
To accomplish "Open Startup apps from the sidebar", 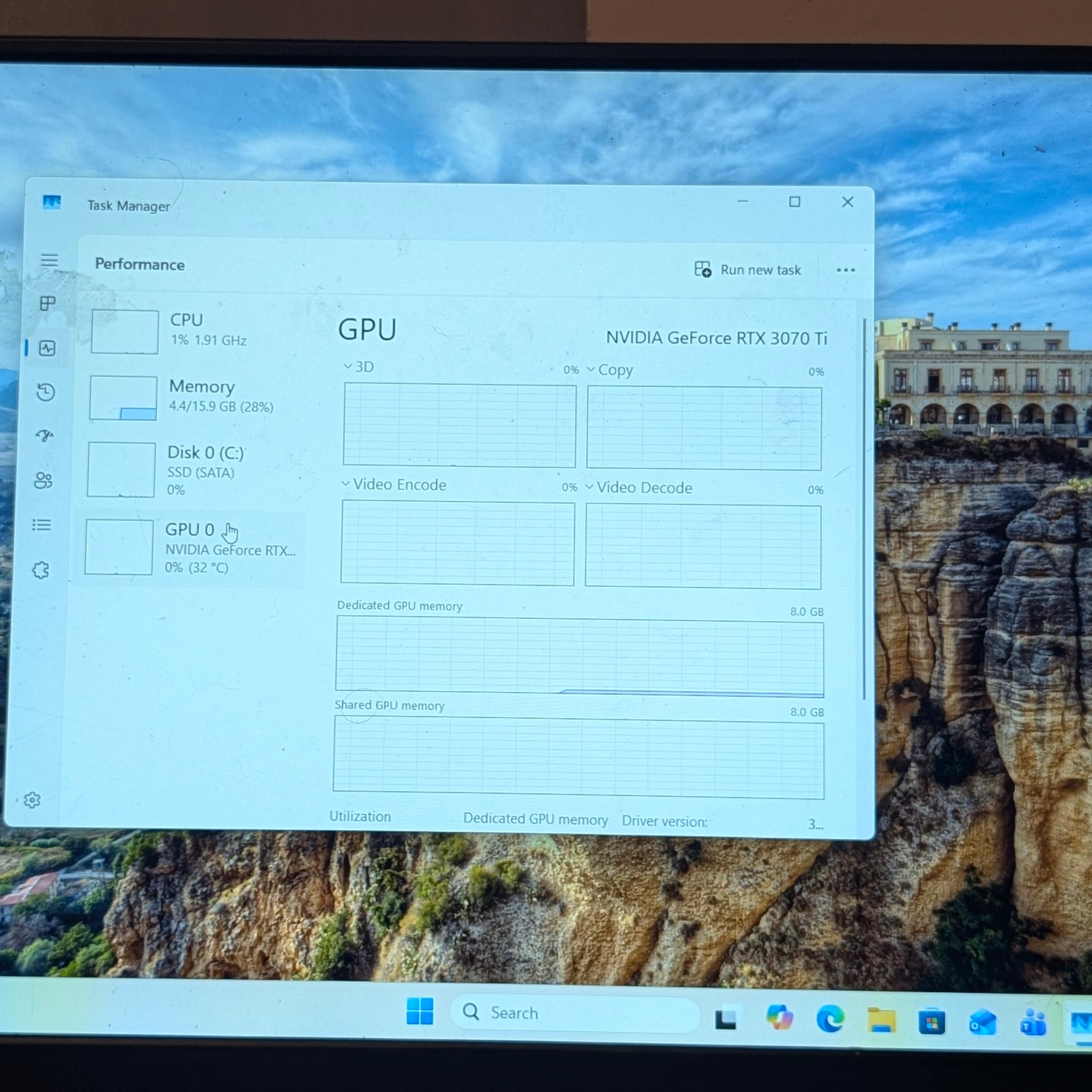I will click(x=45, y=436).
